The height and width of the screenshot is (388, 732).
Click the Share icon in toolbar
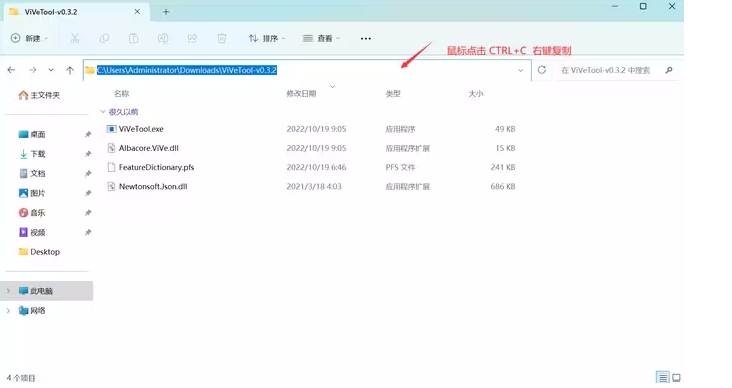(x=192, y=38)
